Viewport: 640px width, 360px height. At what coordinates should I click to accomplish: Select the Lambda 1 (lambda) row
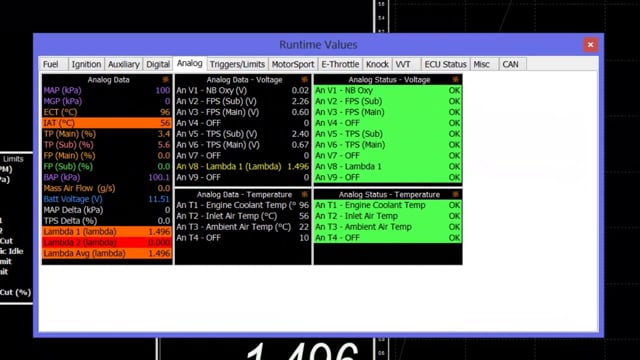(107, 232)
